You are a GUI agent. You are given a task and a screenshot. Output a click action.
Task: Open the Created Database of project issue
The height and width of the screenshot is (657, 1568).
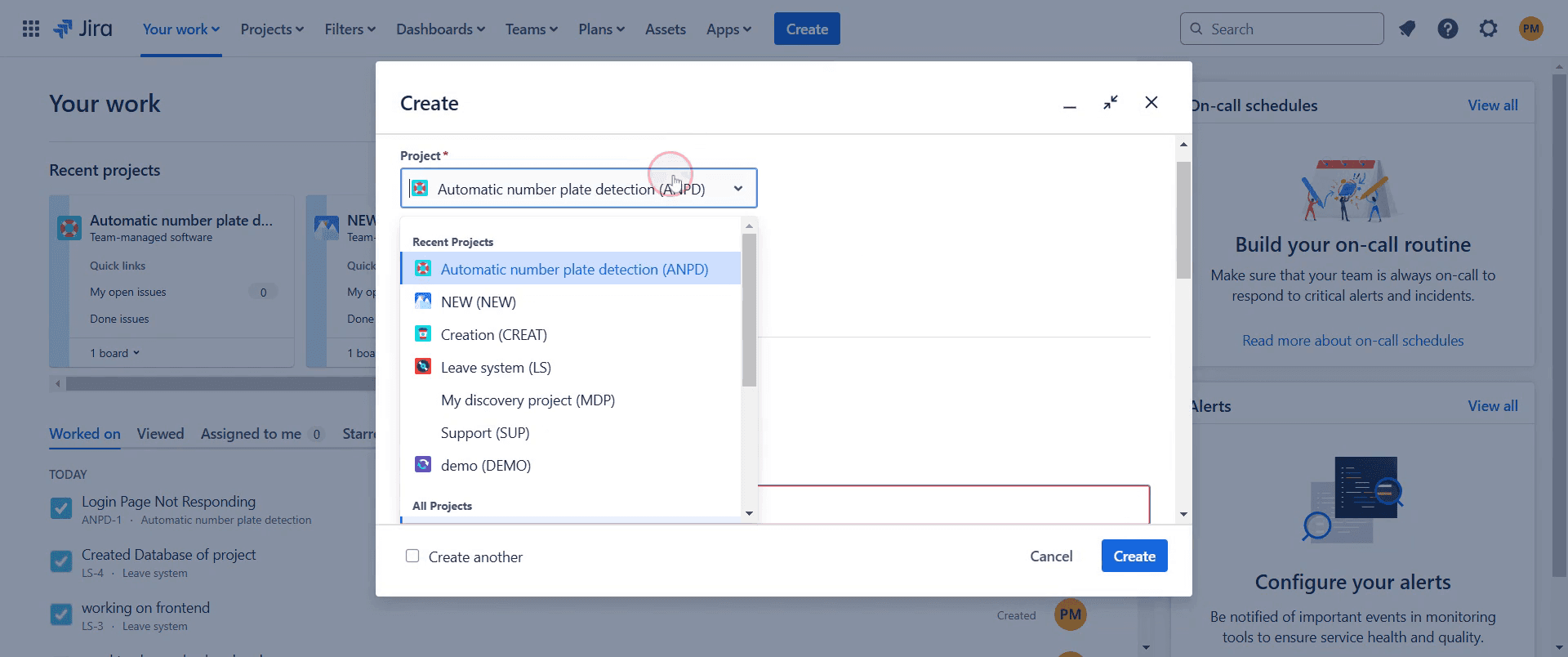click(x=168, y=555)
